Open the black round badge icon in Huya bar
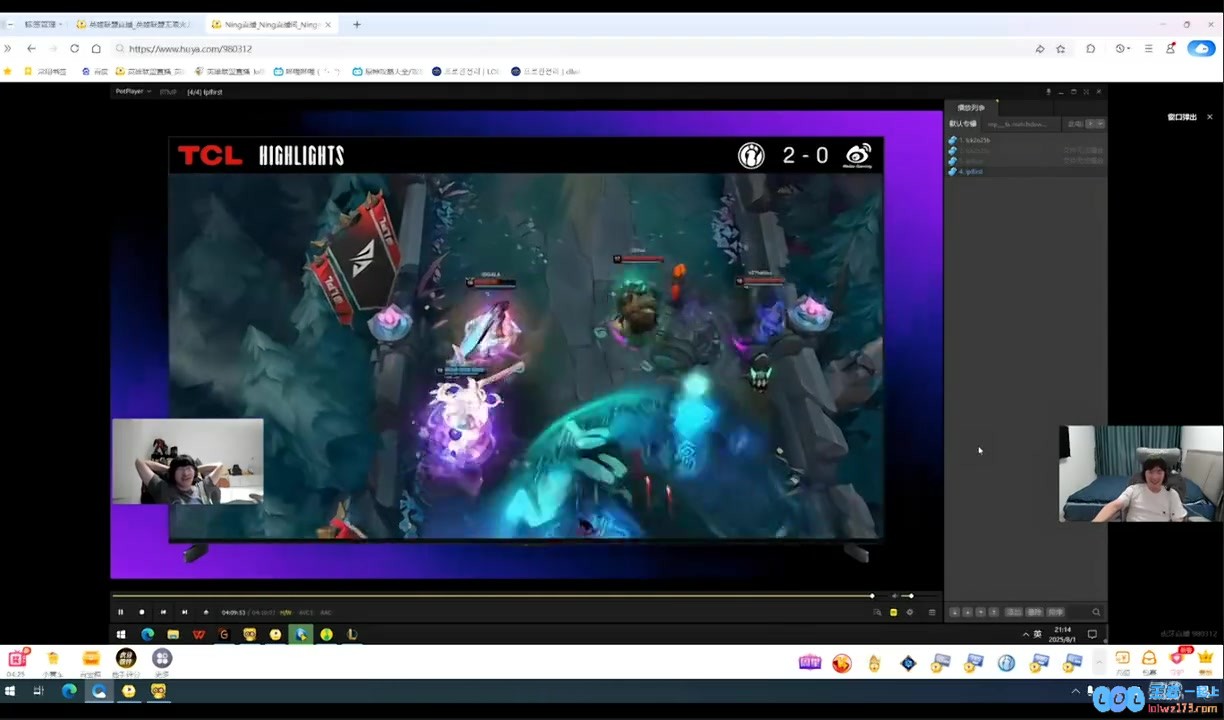The width and height of the screenshot is (1224, 720). (x=126, y=658)
